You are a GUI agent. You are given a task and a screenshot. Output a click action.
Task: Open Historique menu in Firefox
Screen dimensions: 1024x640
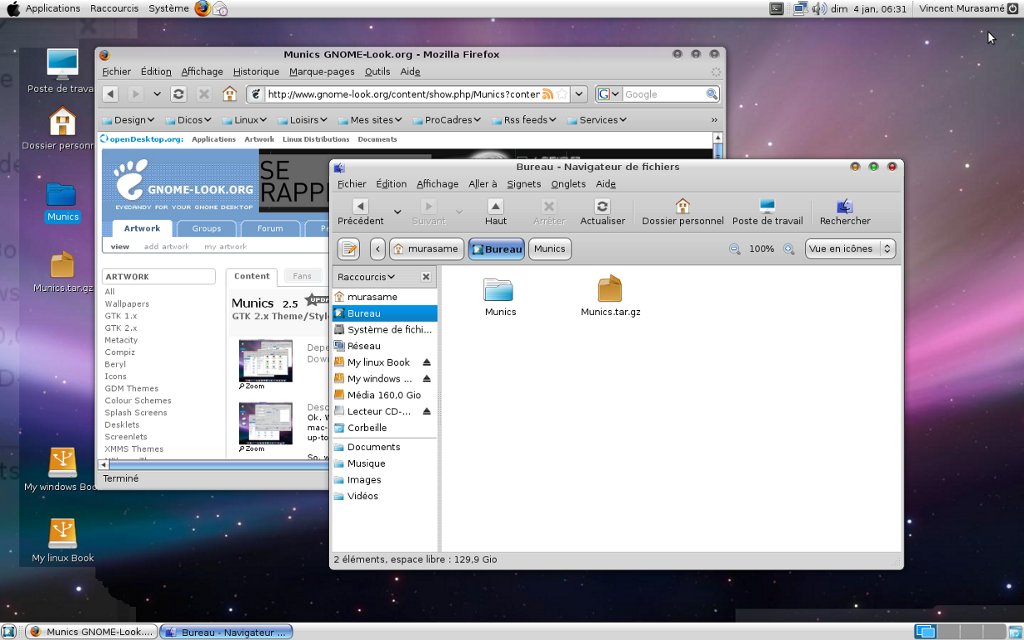[256, 72]
